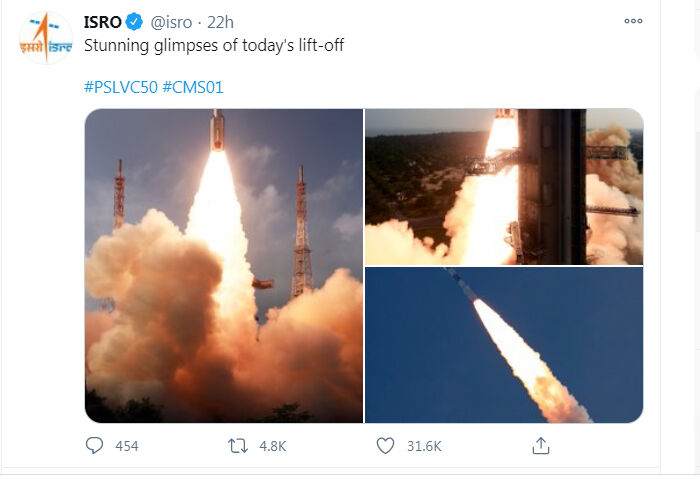Click the 4.8K retweets count
Image resolution: width=700 pixels, height=480 pixels.
[273, 446]
